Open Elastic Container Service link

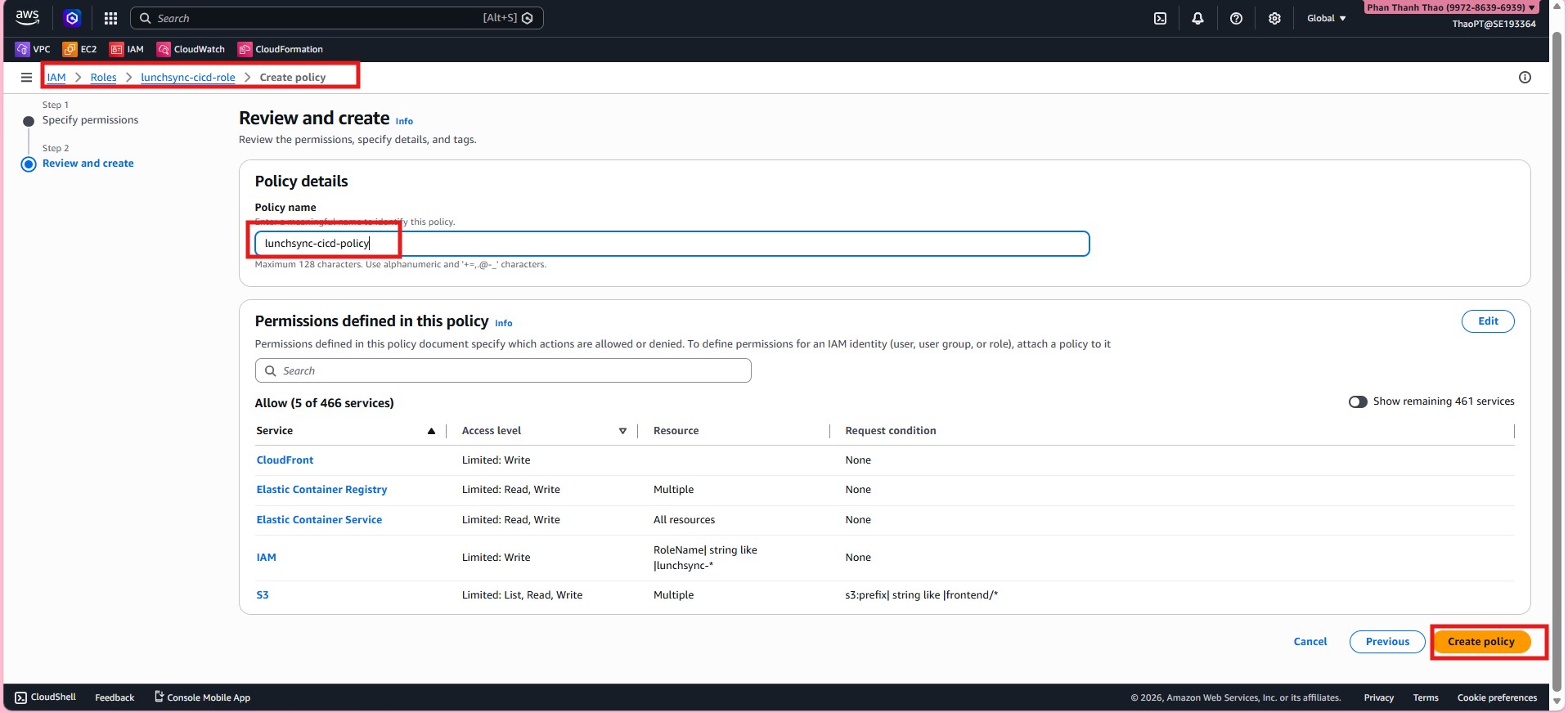coord(319,520)
